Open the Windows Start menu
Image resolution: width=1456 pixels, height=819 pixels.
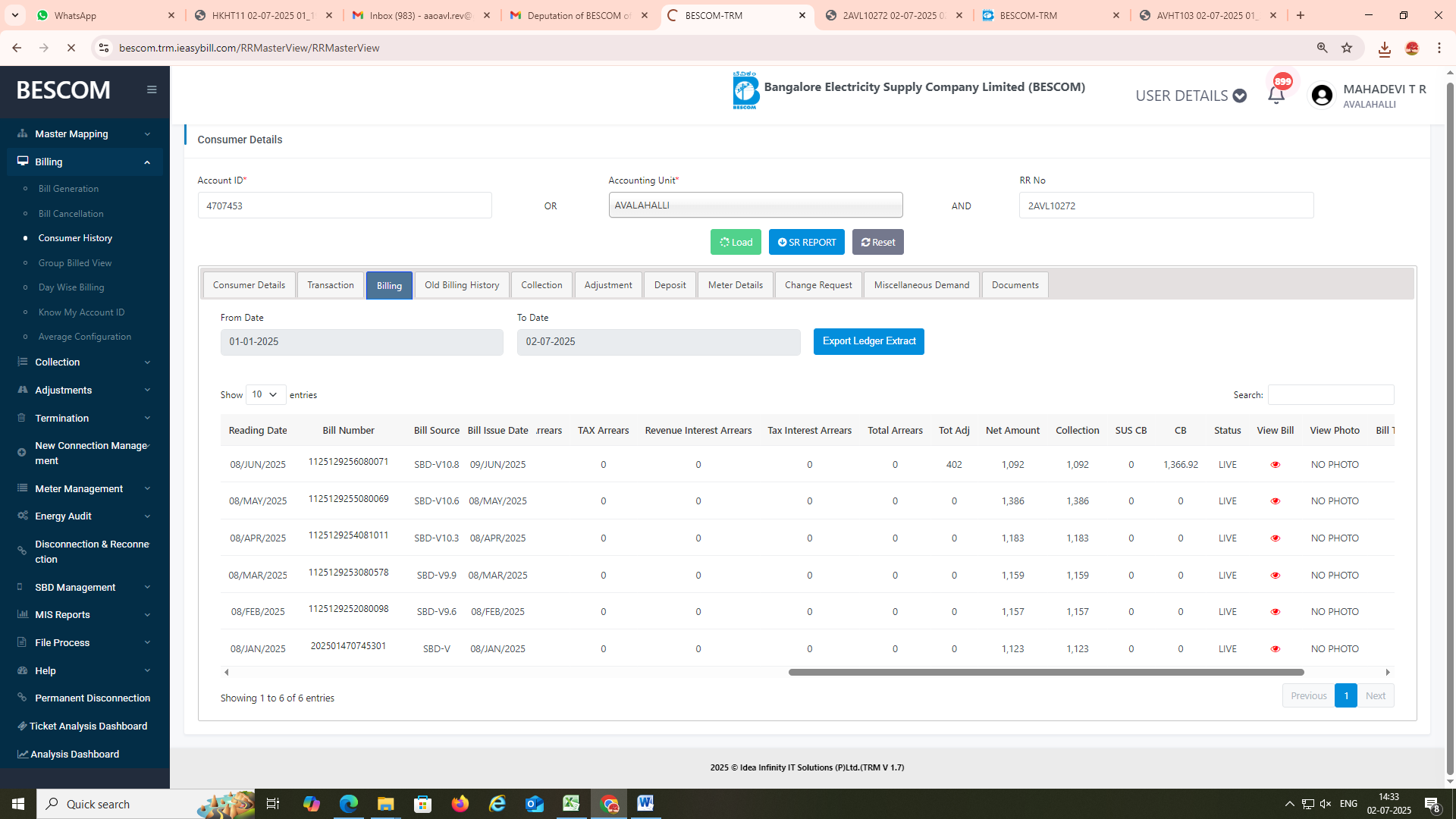[x=18, y=804]
